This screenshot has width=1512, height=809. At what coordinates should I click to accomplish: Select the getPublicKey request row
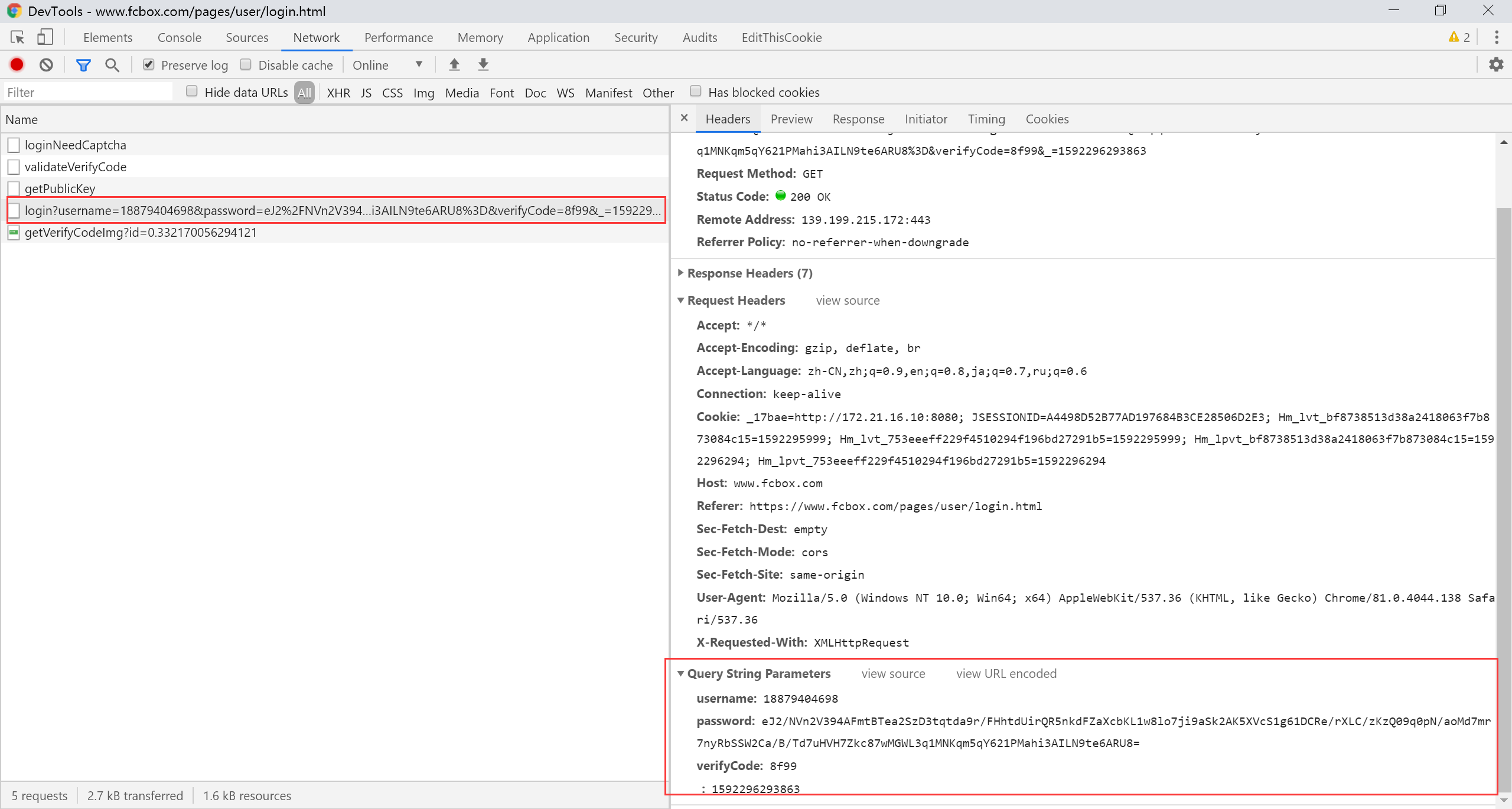[x=60, y=188]
